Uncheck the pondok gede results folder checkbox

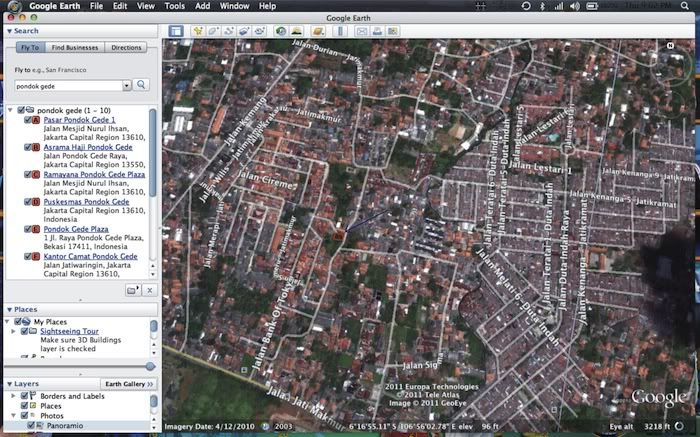(x=21, y=110)
